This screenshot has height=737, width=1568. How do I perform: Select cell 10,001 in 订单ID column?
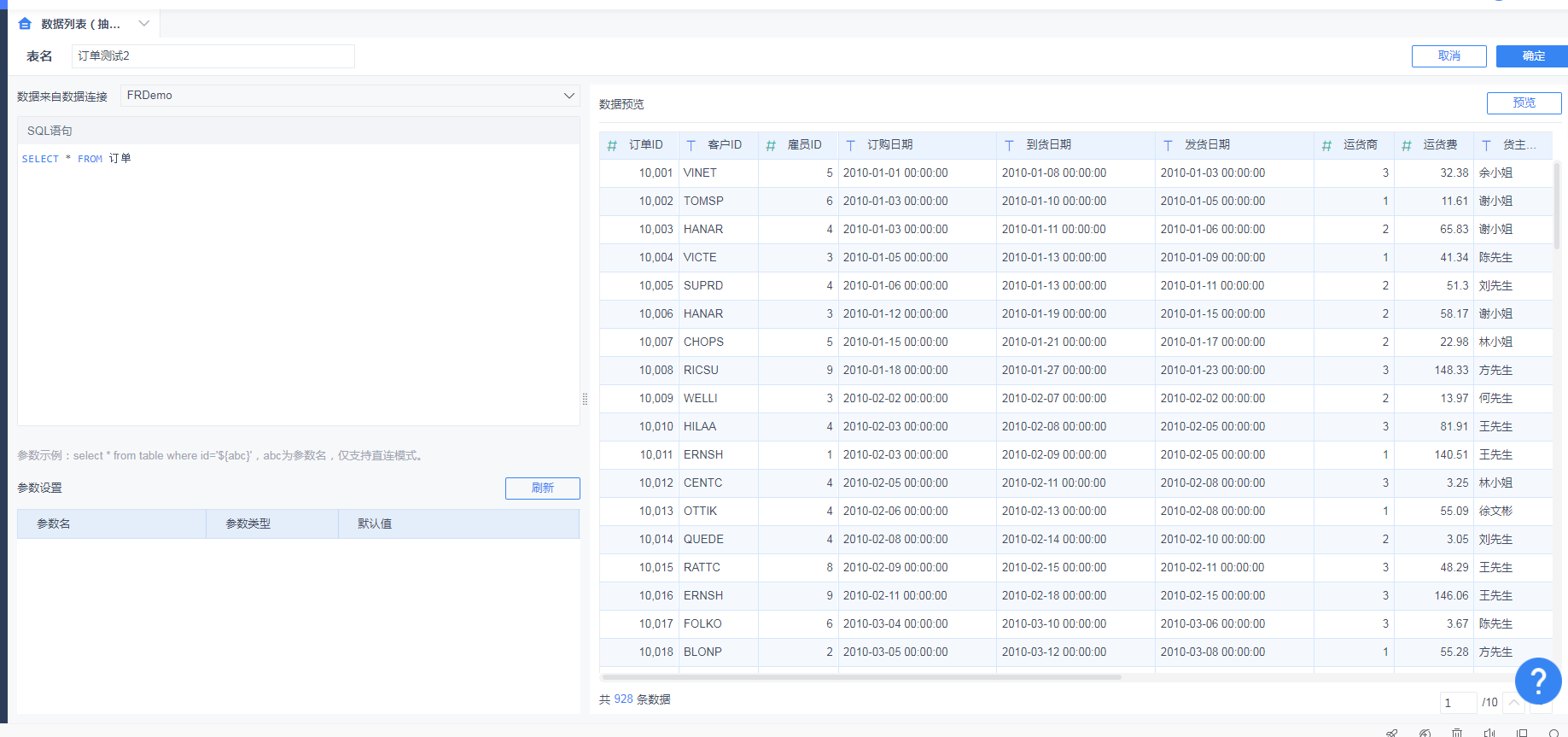click(639, 173)
